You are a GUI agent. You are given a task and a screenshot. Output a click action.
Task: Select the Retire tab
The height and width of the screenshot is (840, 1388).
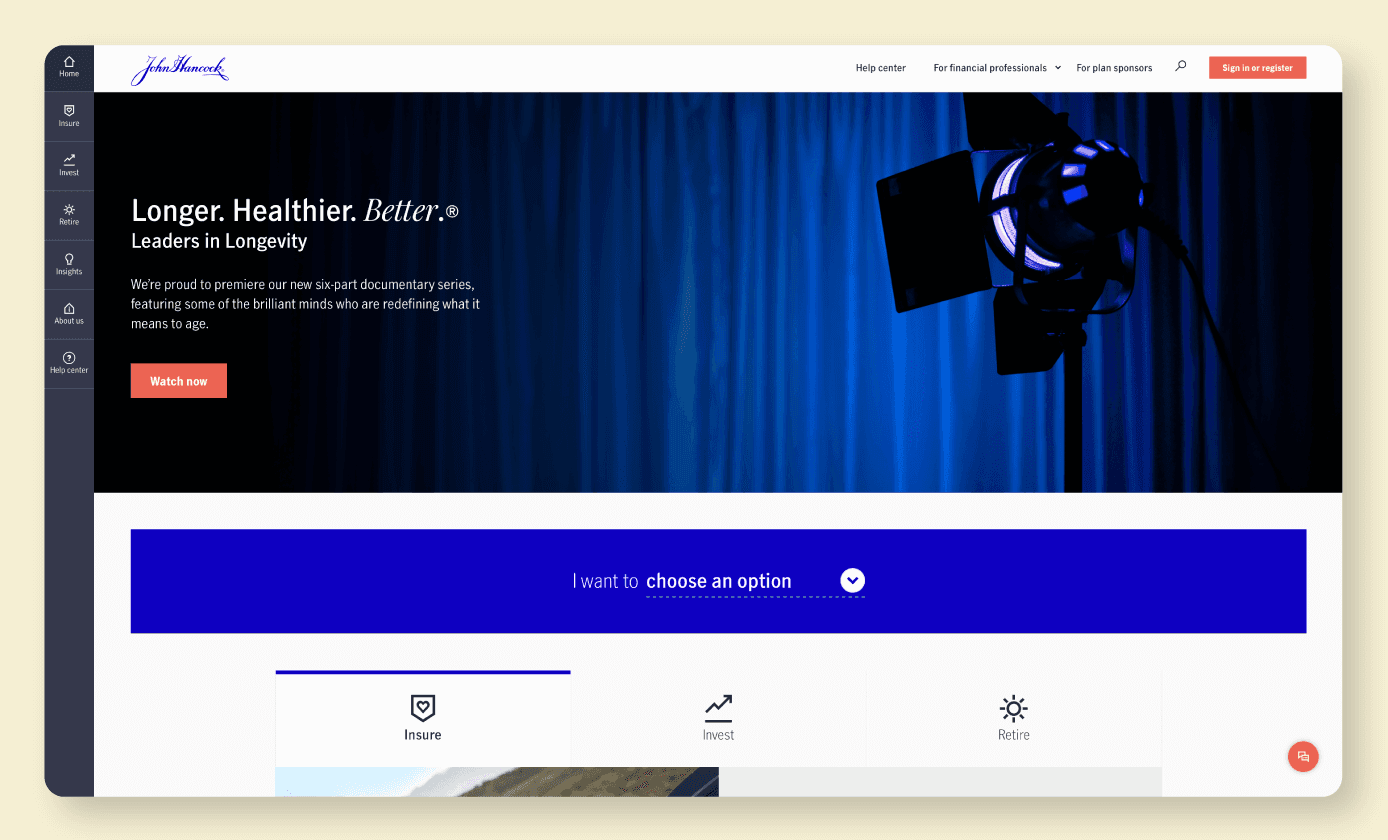[1013, 719]
